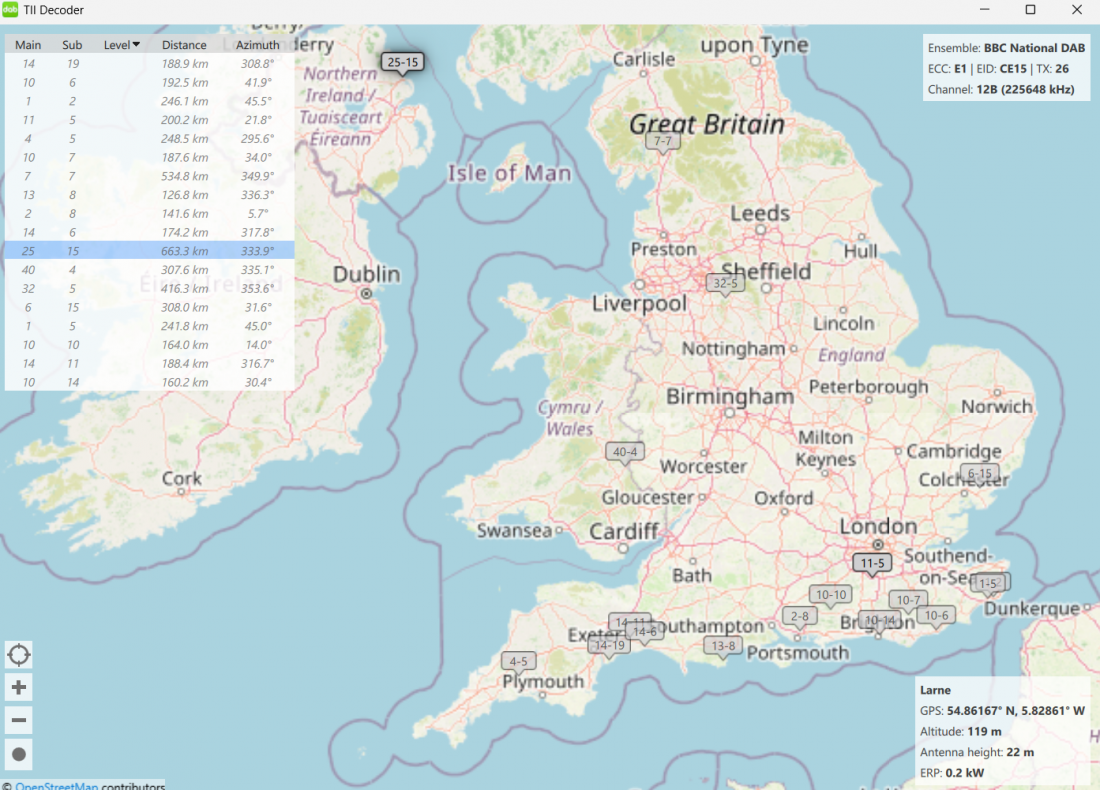This screenshot has height=790, width=1100.
Task: Sort table by Azimuth column header
Action: pos(257,45)
